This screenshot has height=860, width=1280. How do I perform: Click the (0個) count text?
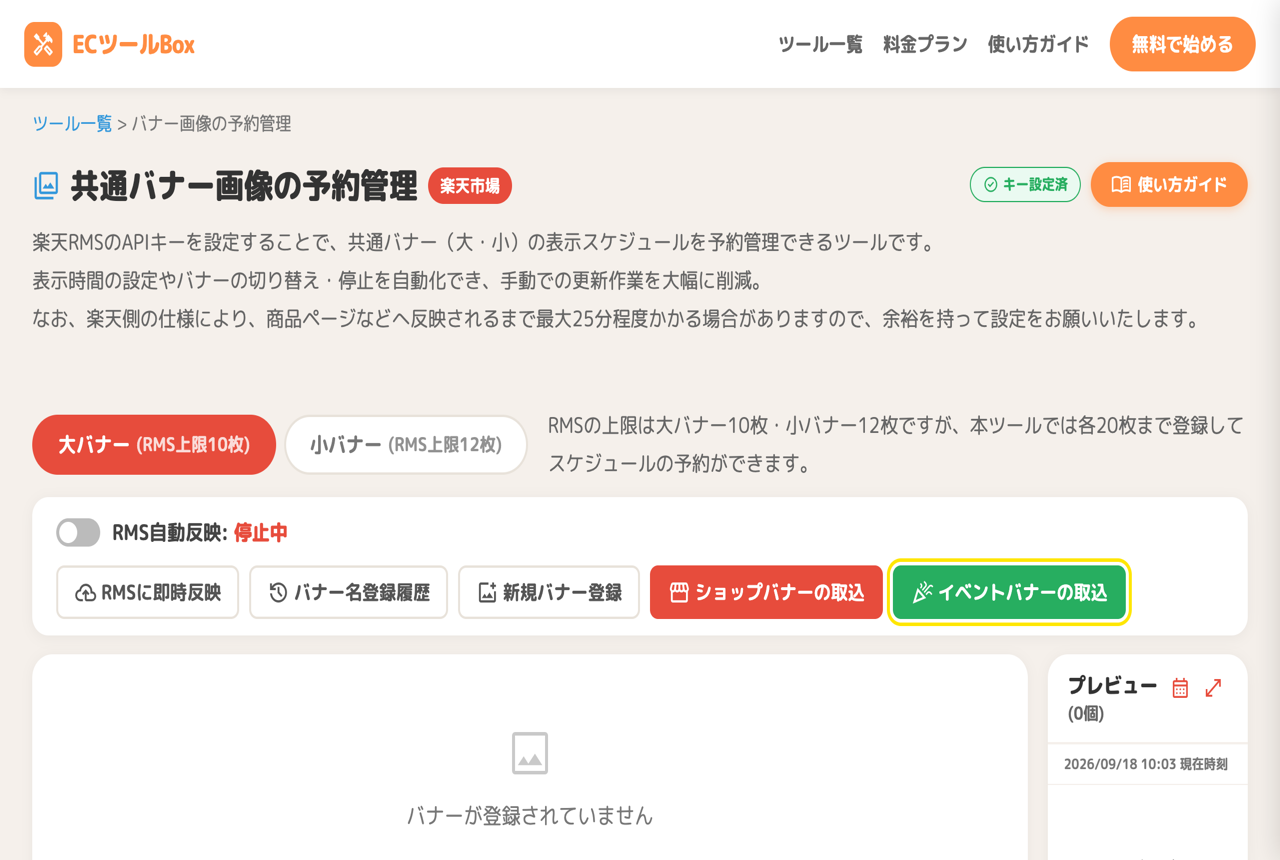1086,714
